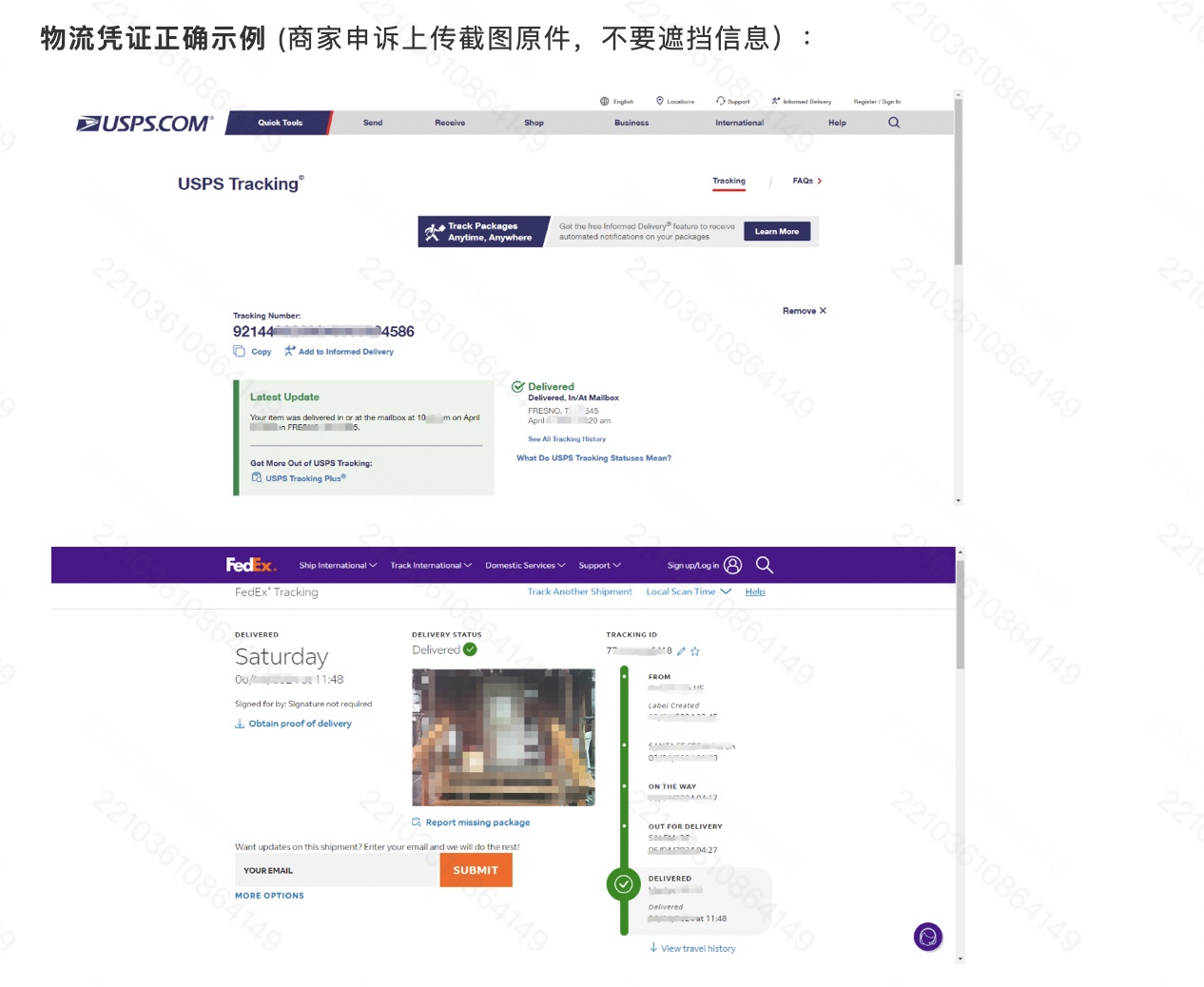Expand Ship International dropdown
Viewport: 1204px width, 987px height.
click(x=338, y=566)
